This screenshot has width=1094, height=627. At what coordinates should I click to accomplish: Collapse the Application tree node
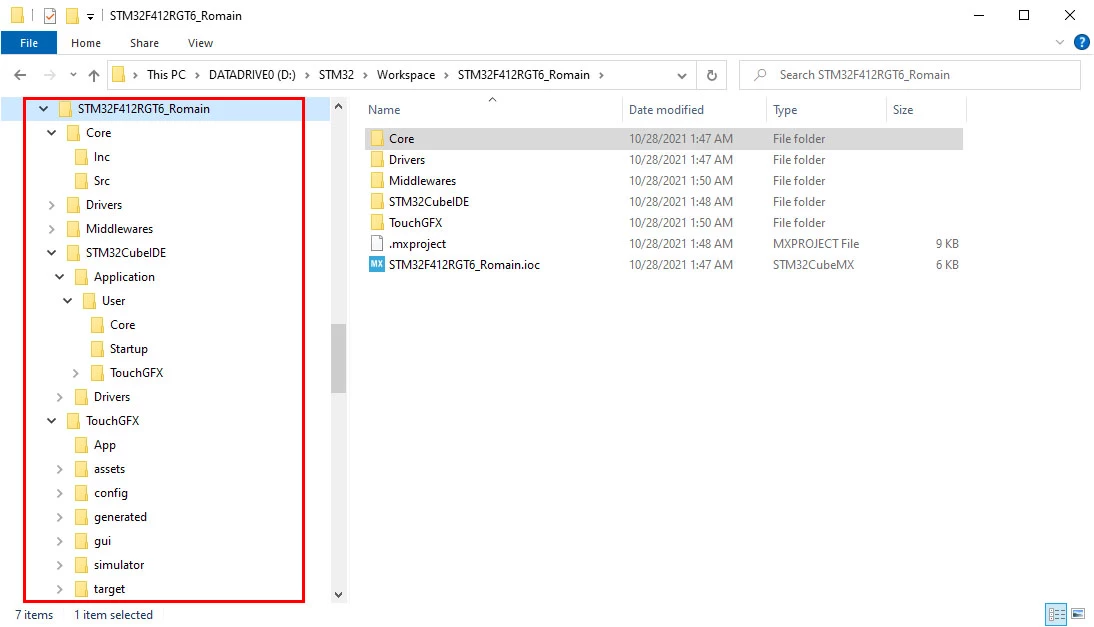point(60,277)
